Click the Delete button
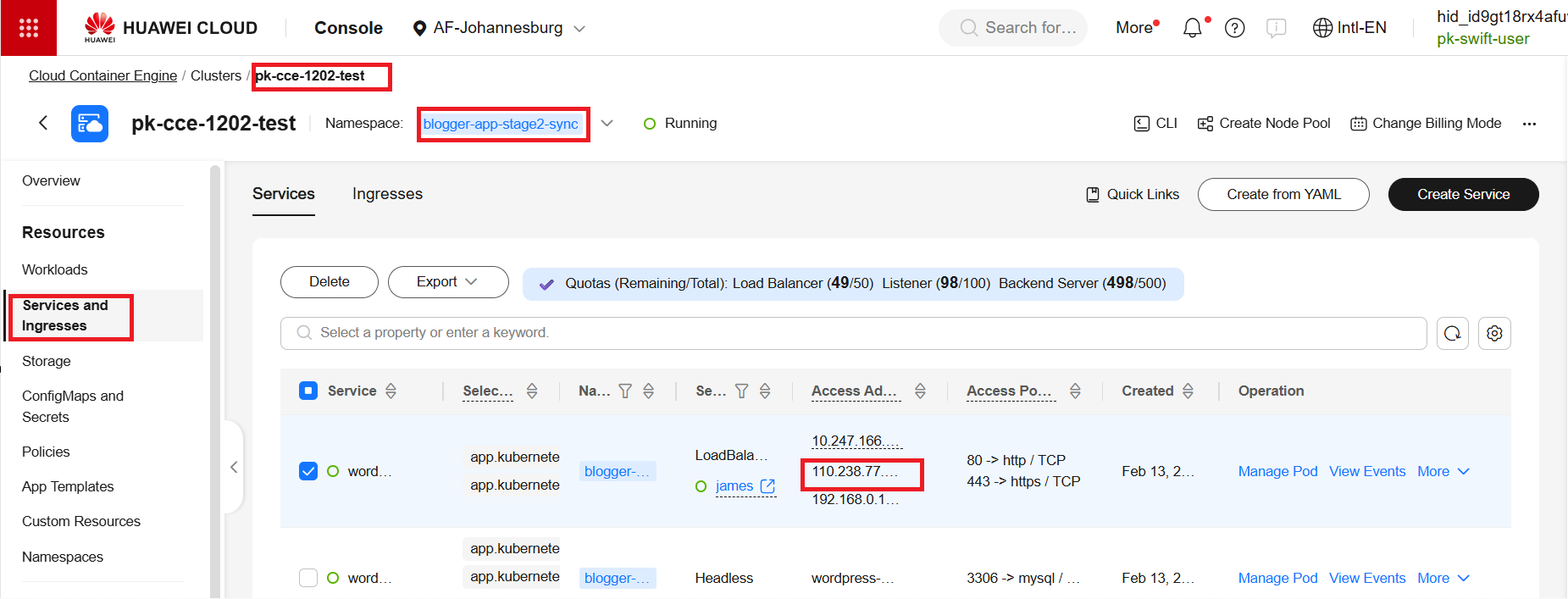This screenshot has height=599, width=1568. click(x=330, y=282)
